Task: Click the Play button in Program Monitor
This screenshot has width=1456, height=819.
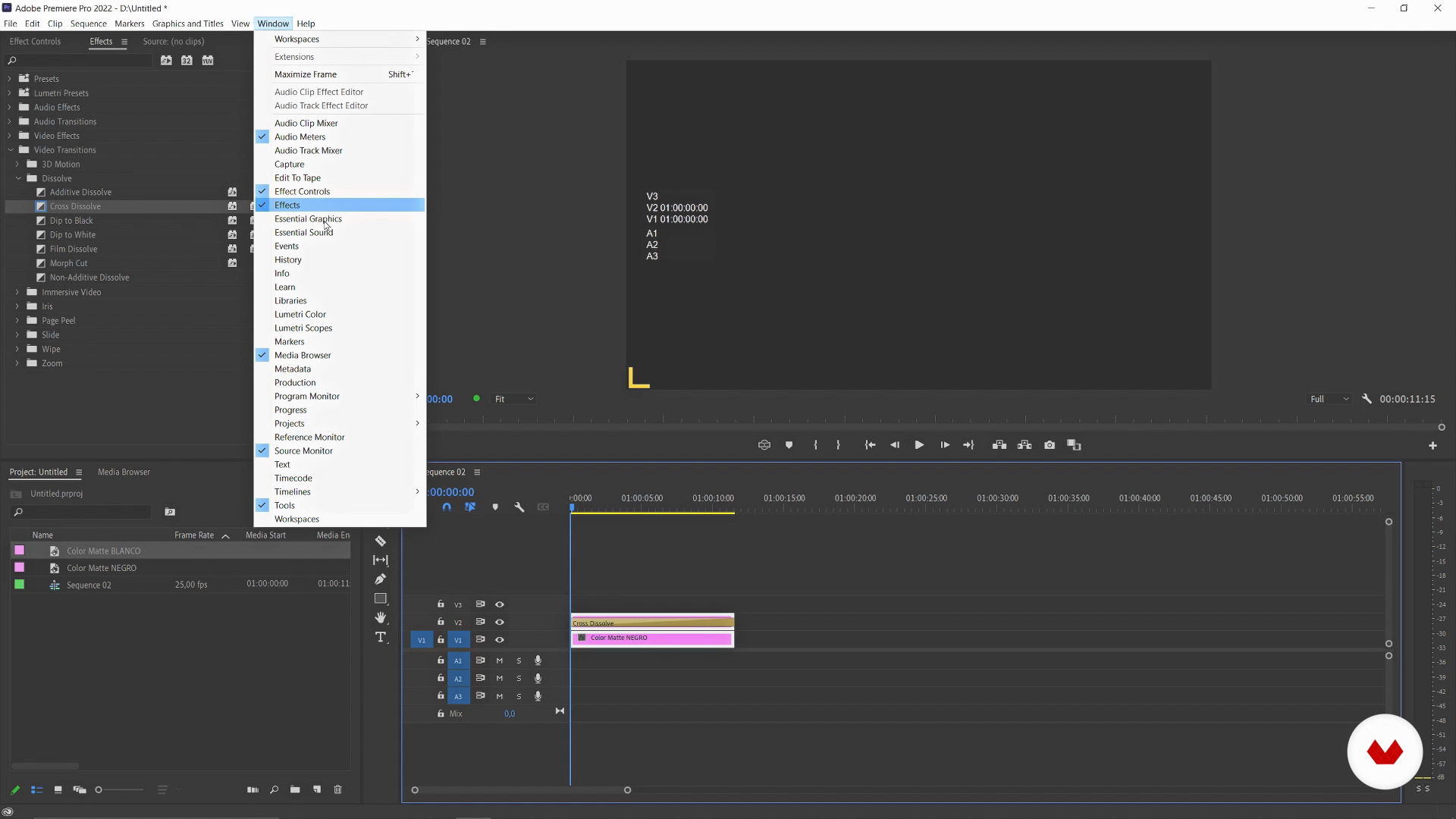Action: click(919, 445)
